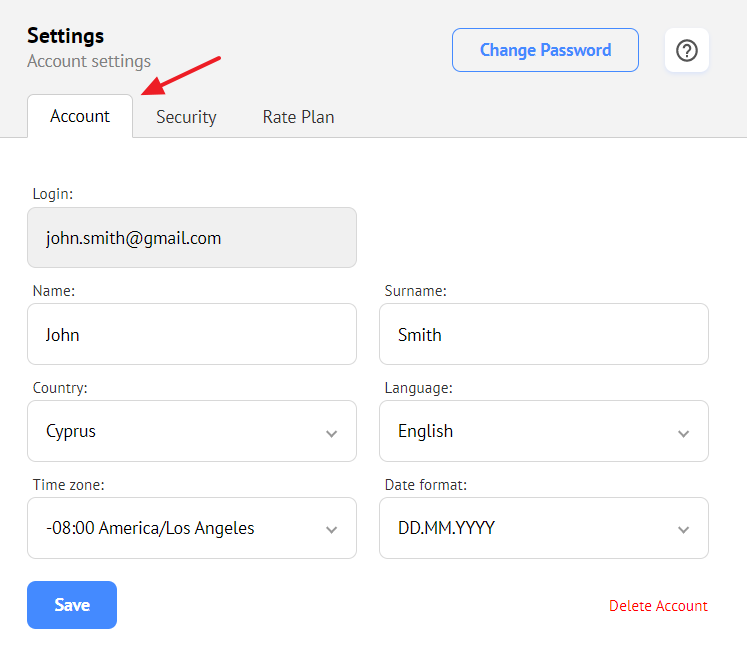
Task: Click the Login field with john.smith@gmail.com
Action: (x=192, y=237)
